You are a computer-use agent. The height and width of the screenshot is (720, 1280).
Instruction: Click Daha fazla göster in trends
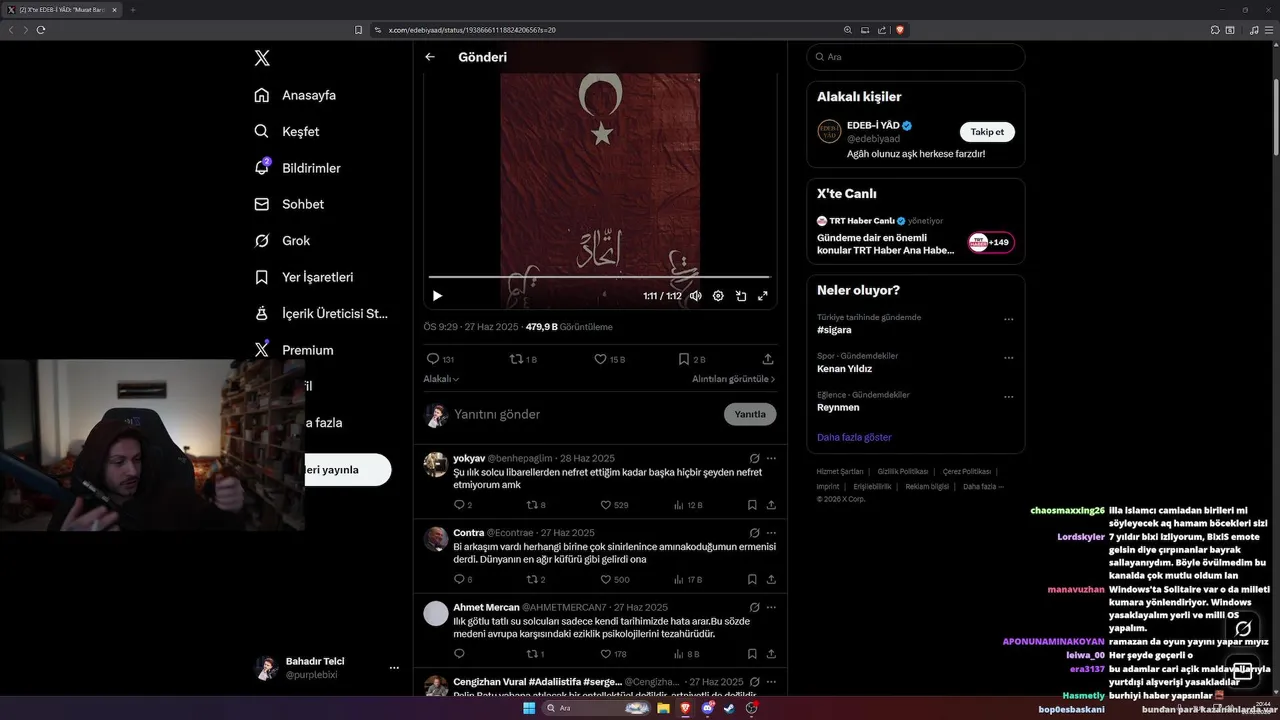pos(854,437)
